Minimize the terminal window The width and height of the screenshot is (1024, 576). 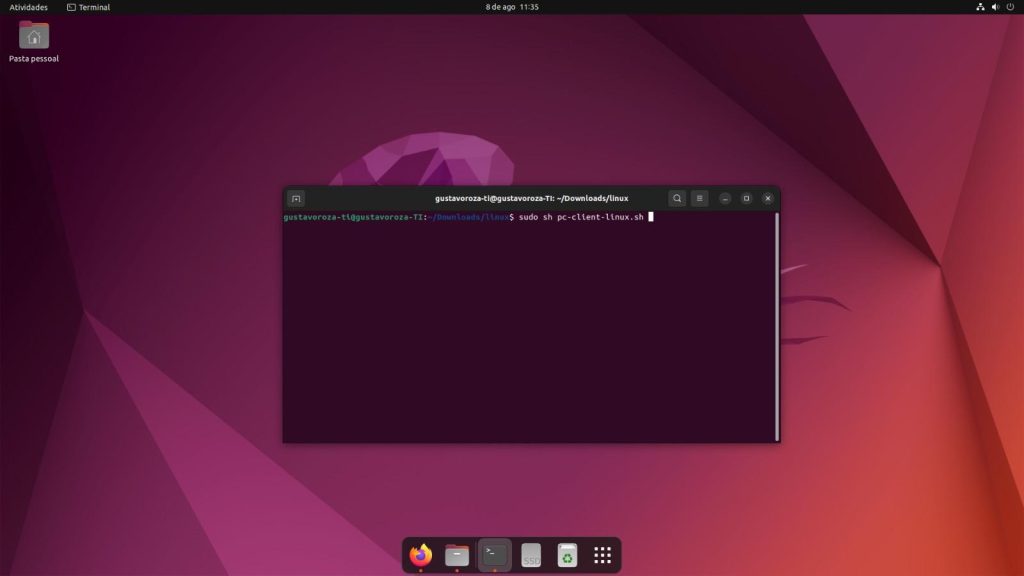coord(725,198)
